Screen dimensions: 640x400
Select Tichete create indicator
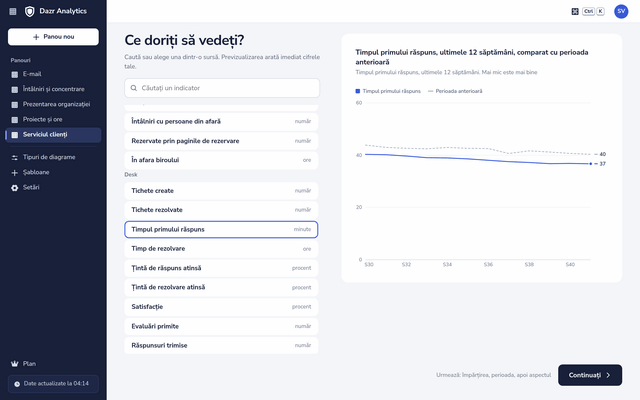[221, 191]
